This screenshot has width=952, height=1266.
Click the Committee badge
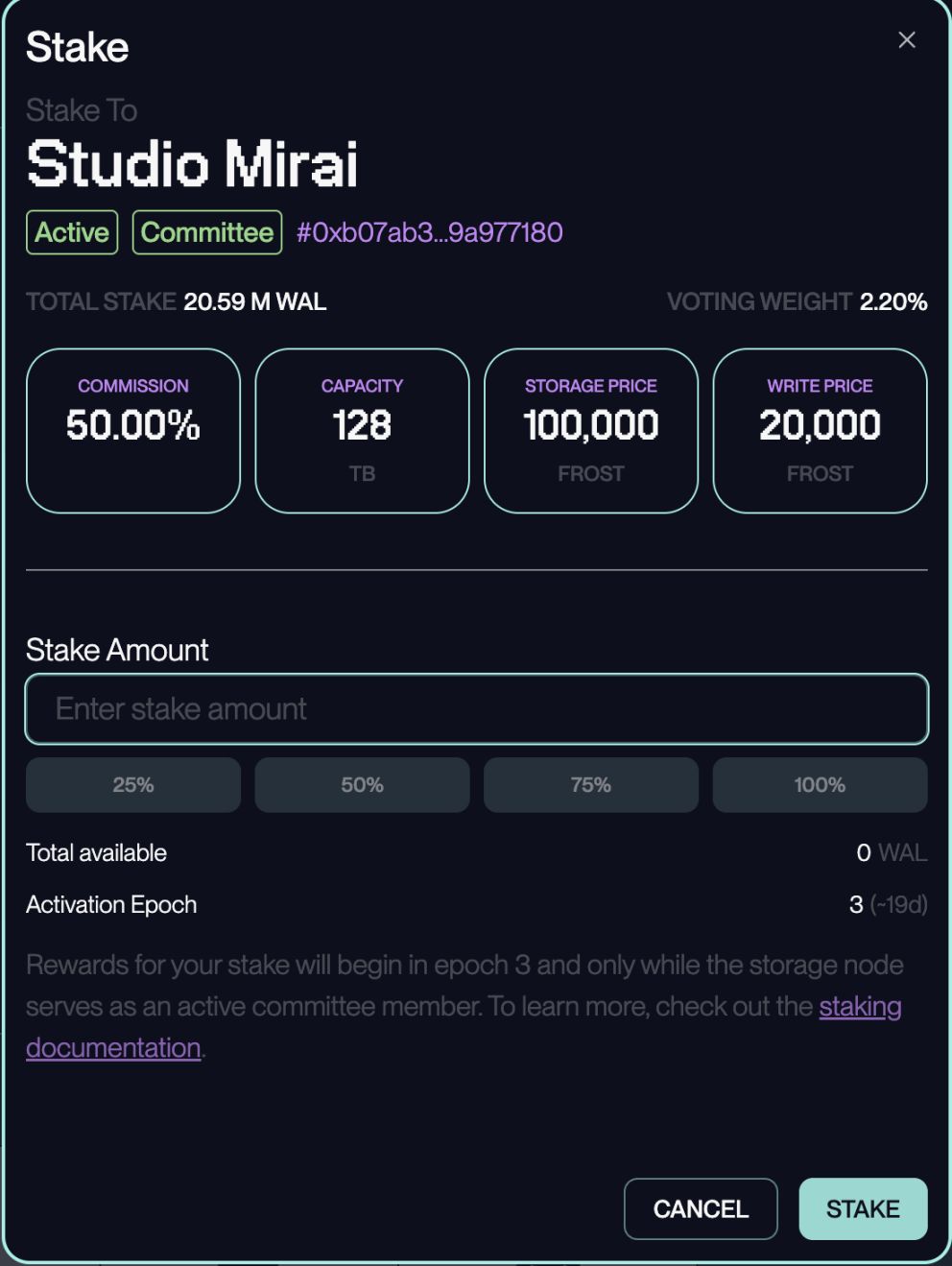point(207,232)
